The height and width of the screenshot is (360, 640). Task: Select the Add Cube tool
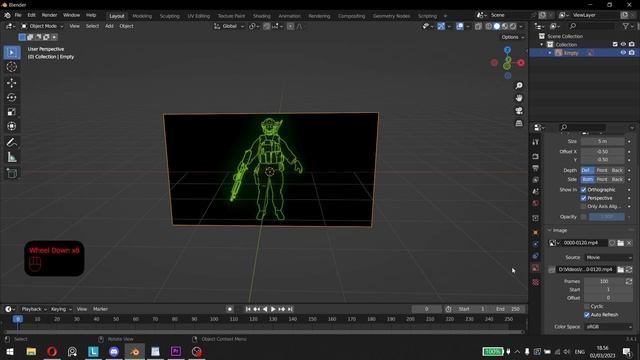click(12, 173)
